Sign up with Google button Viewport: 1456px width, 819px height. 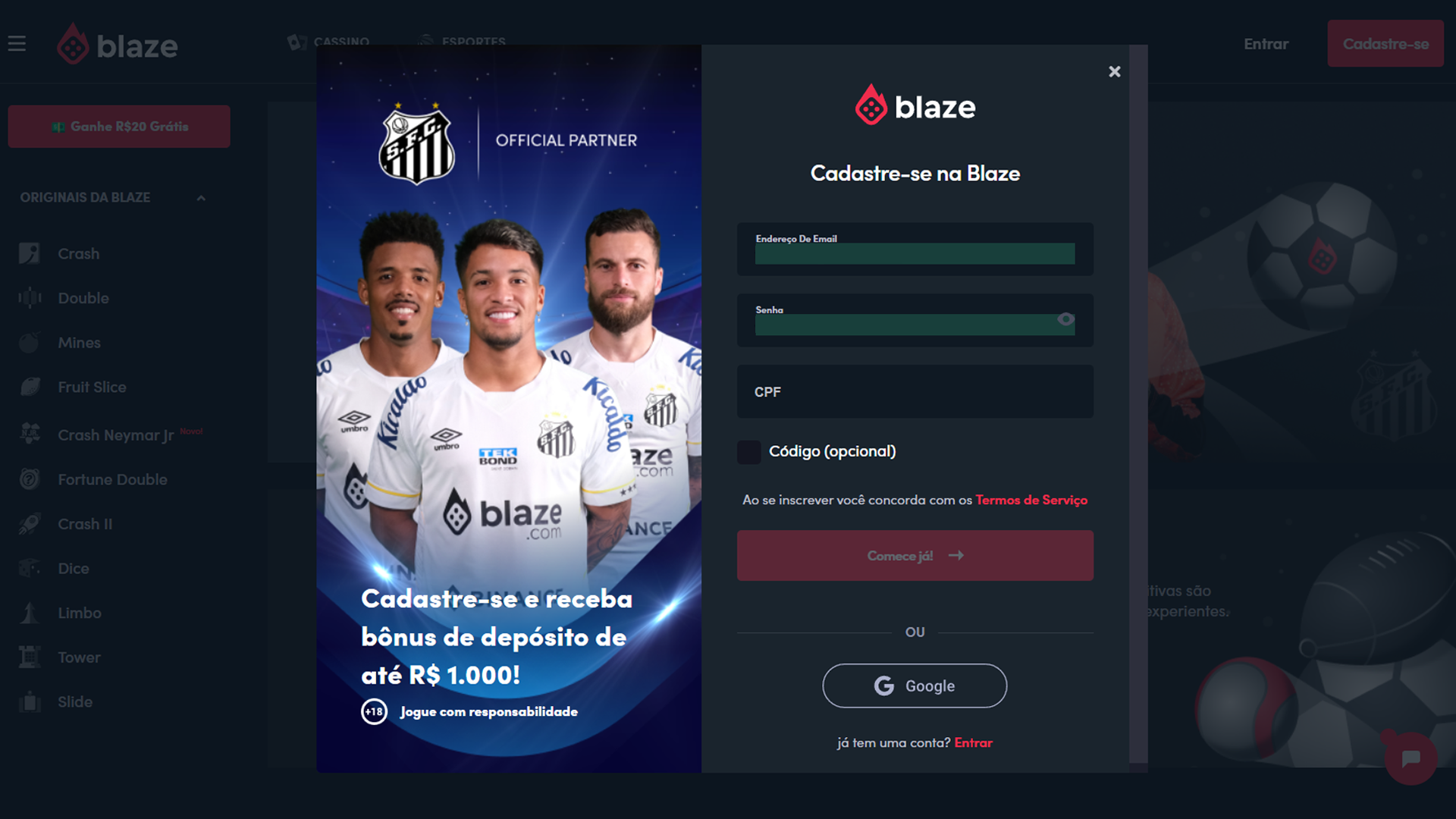(x=915, y=686)
